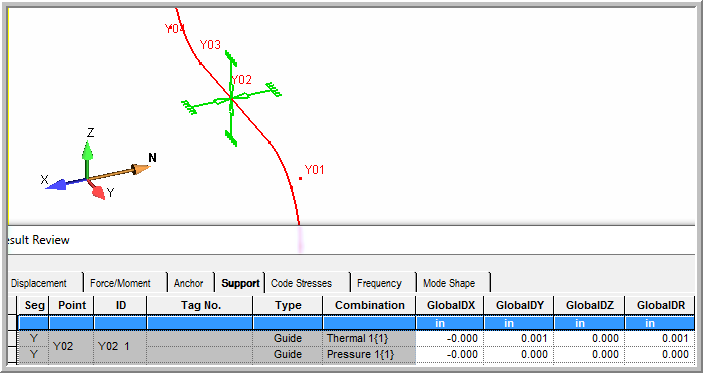Screen dimensions: 703x373
Task: Click the GlobalDY column header
Action: pos(519,305)
